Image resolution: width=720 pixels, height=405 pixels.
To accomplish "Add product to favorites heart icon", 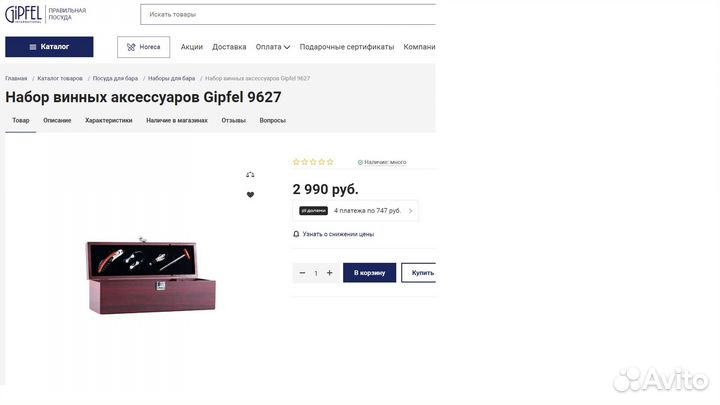I will [x=250, y=195].
